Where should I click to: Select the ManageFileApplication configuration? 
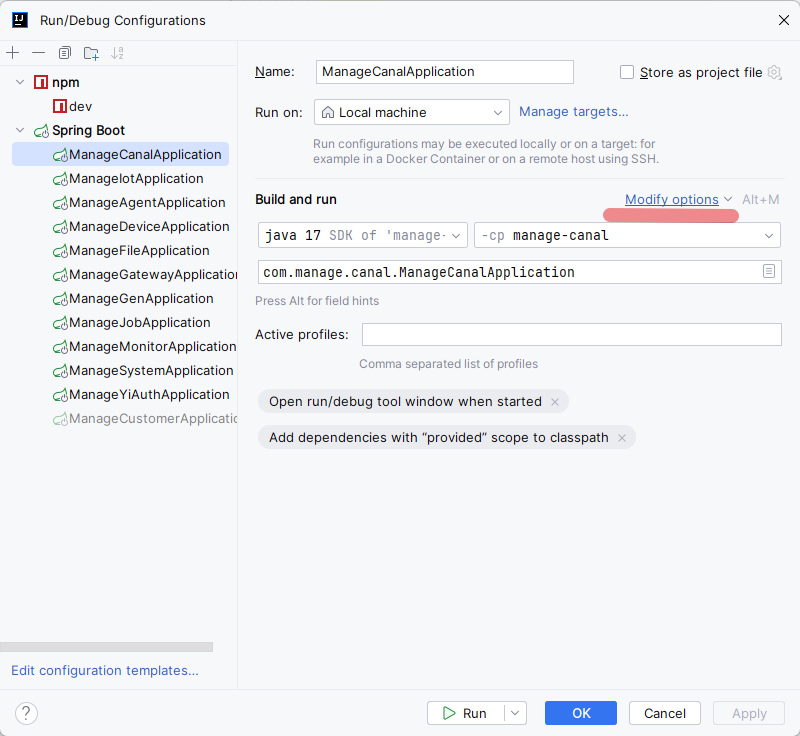[131, 250]
